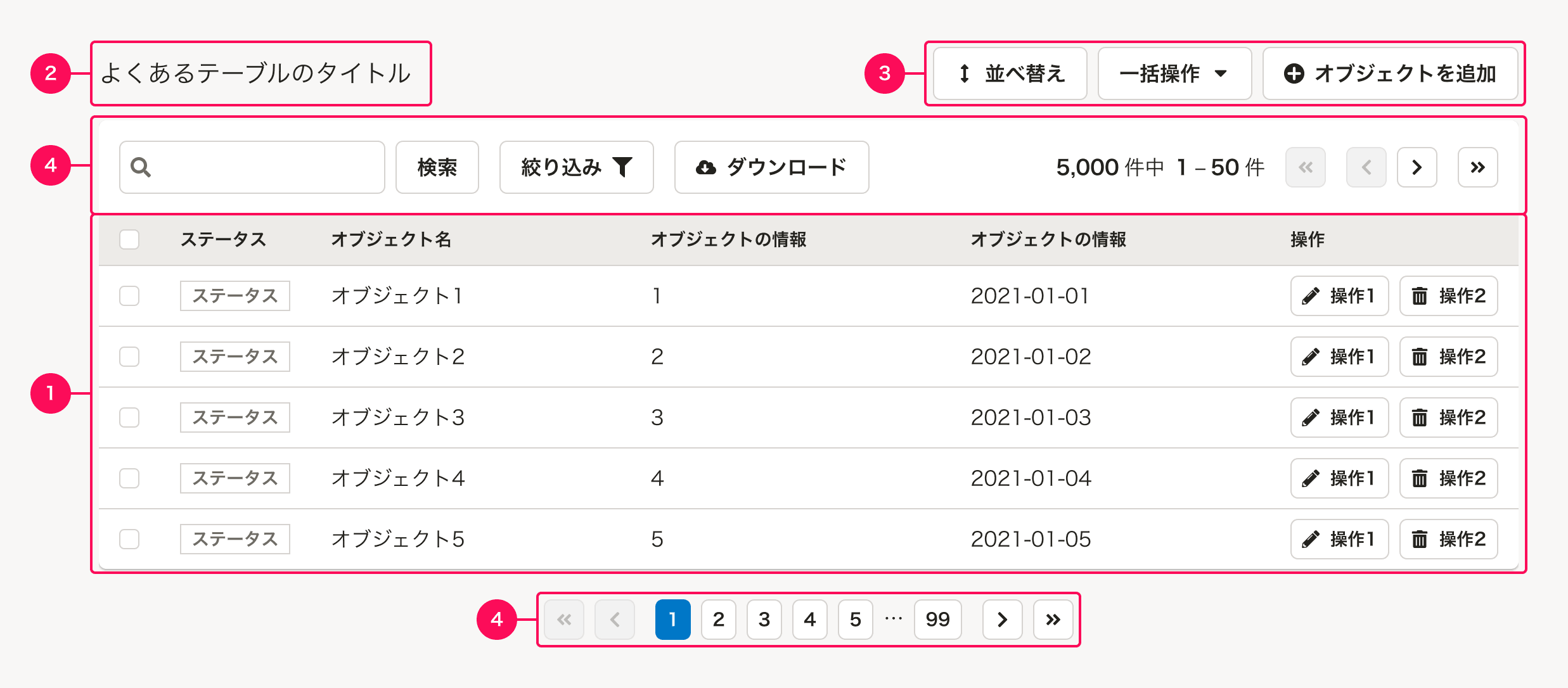Image resolution: width=1568 pixels, height=688 pixels.
Task: Select page 5 in bottom pagination
Action: tap(855, 620)
